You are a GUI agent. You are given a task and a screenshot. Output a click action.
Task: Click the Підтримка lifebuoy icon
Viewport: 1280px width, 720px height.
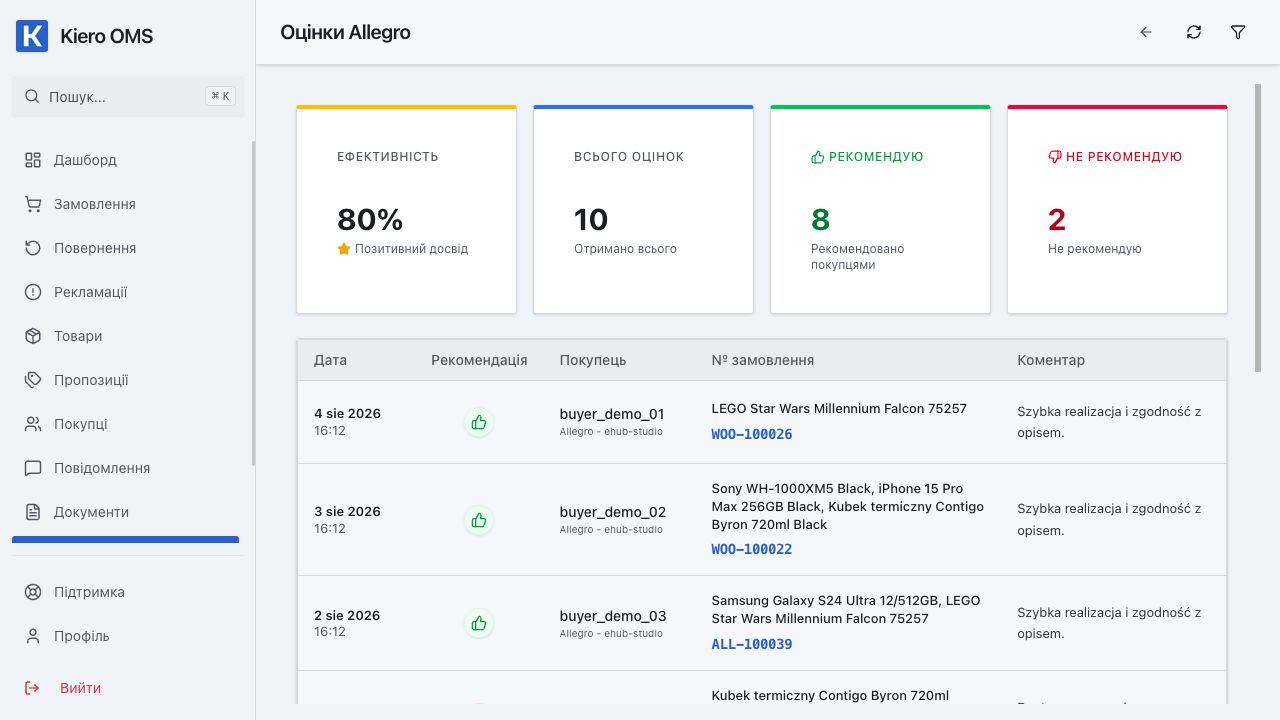coord(33,592)
